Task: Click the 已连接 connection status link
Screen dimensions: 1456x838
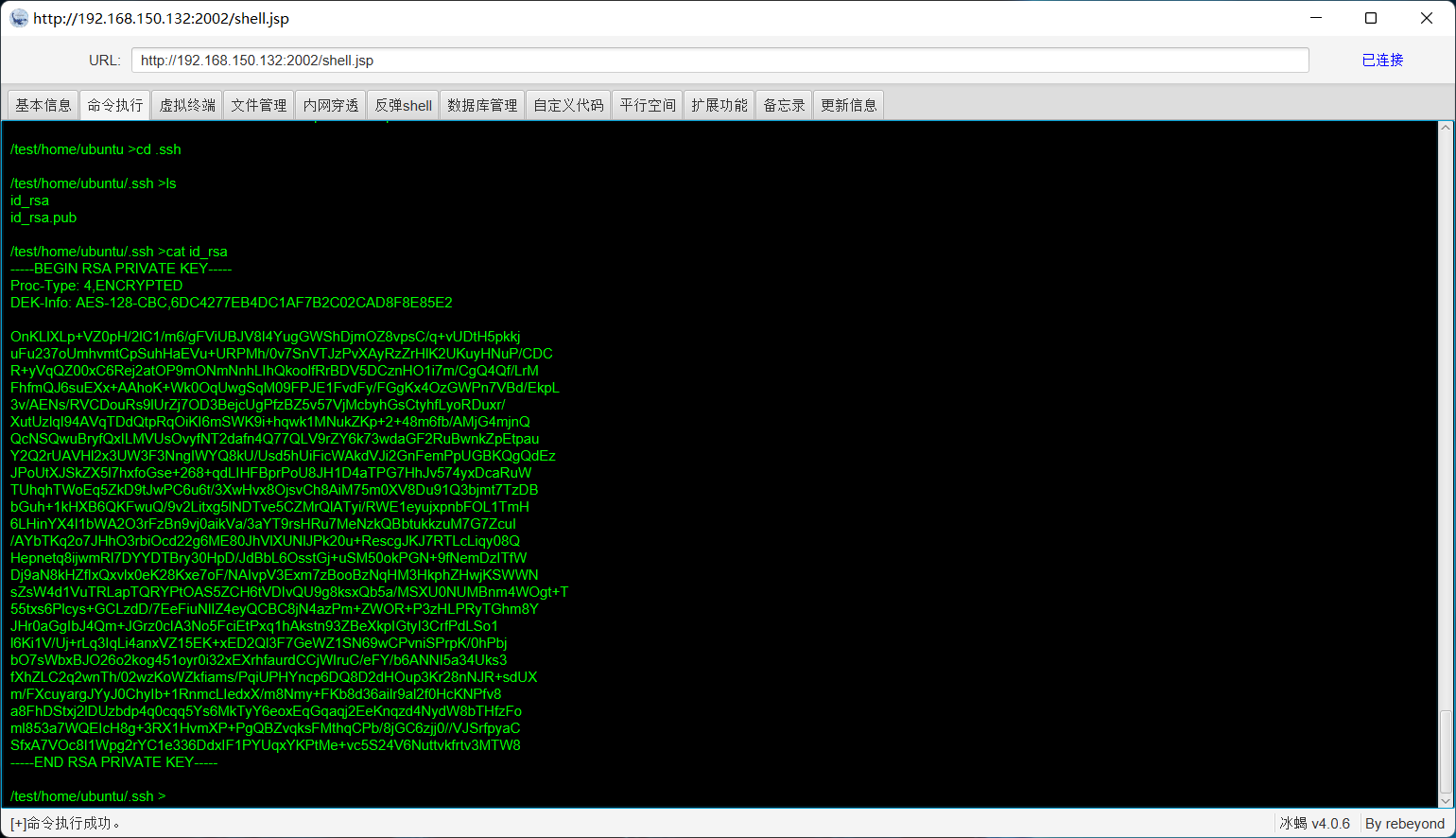Action: coord(1382,60)
